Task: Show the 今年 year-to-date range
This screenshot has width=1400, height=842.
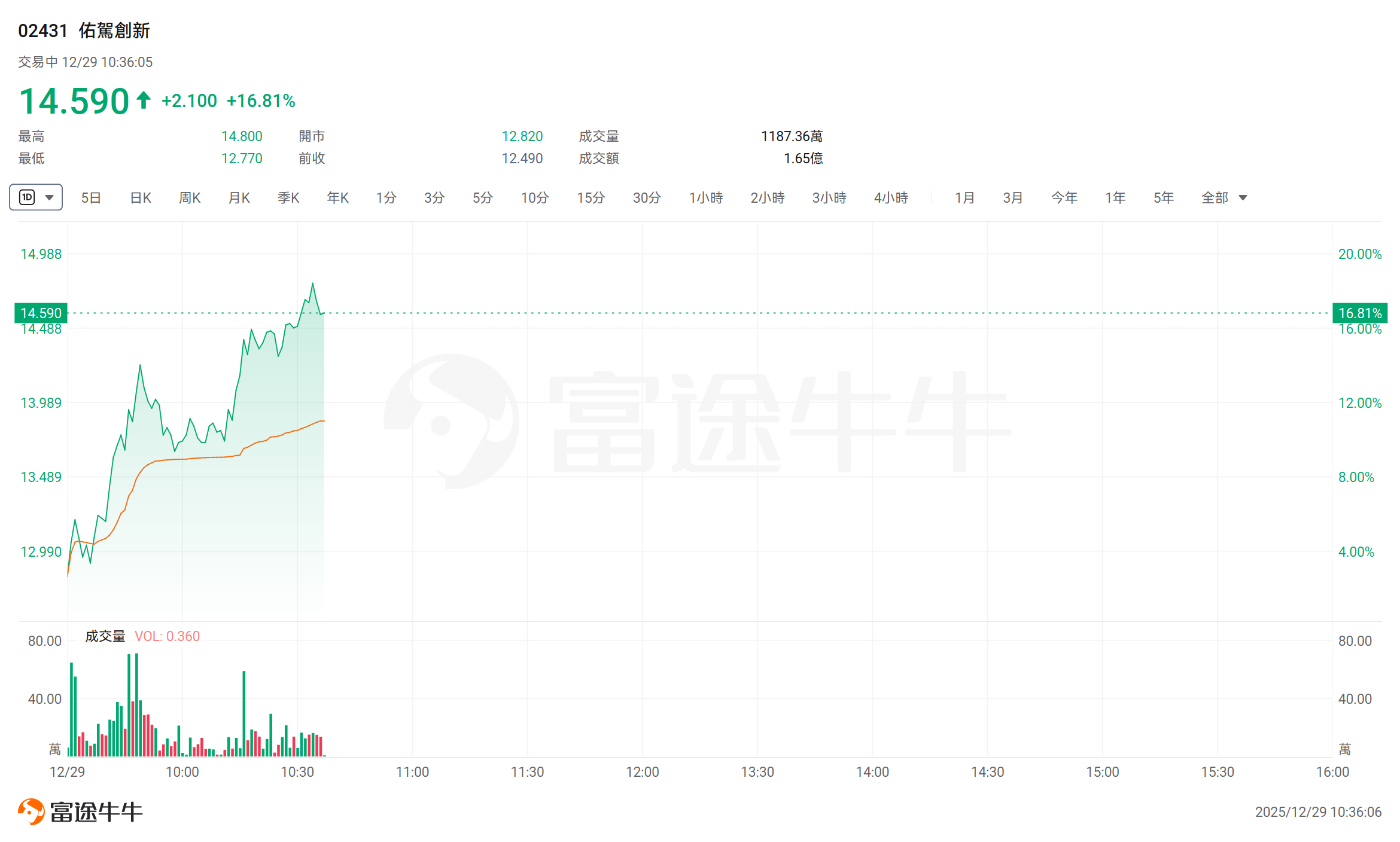Action: (1064, 198)
